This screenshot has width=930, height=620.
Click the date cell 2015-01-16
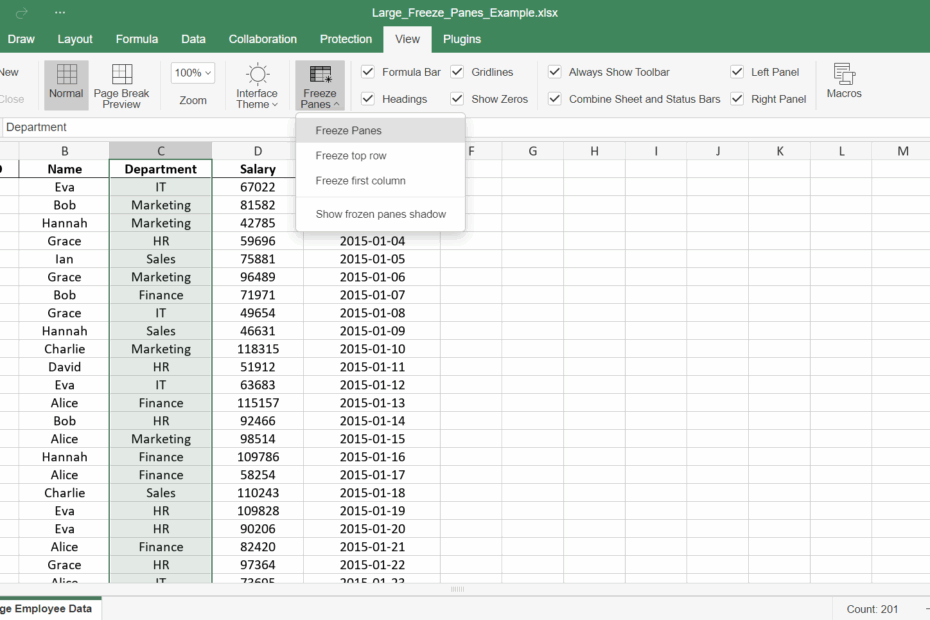point(372,457)
